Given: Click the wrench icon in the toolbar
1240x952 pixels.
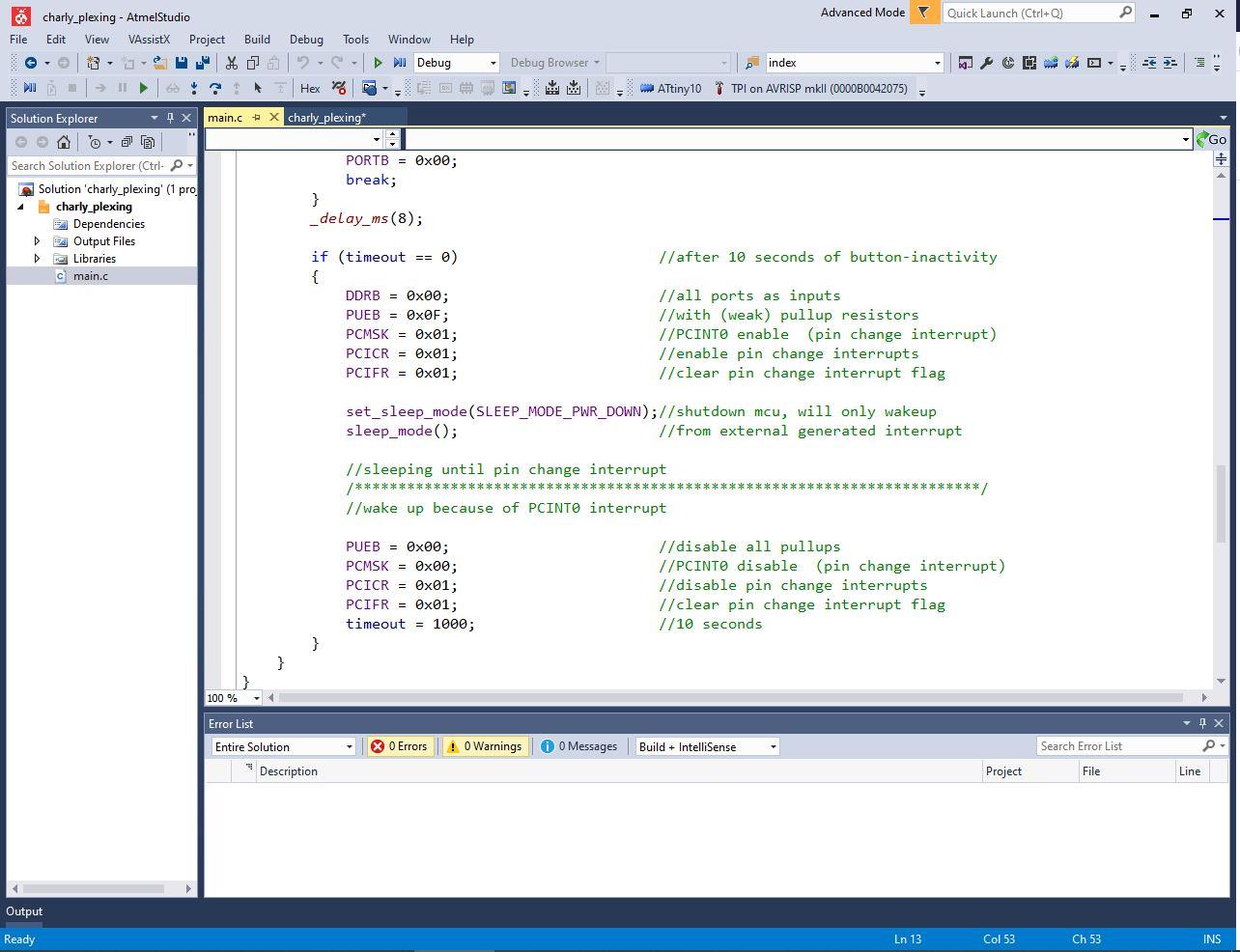Looking at the screenshot, I should point(986,63).
